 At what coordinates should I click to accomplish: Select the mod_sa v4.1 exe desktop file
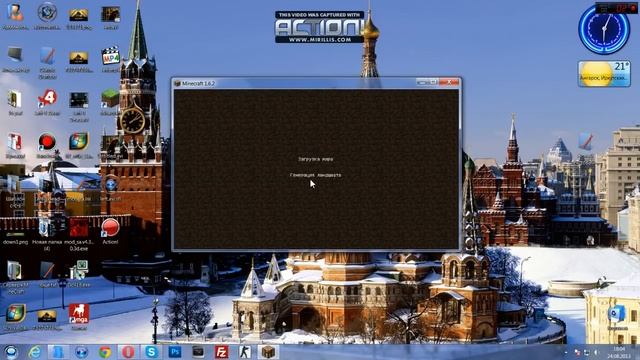coord(79,234)
